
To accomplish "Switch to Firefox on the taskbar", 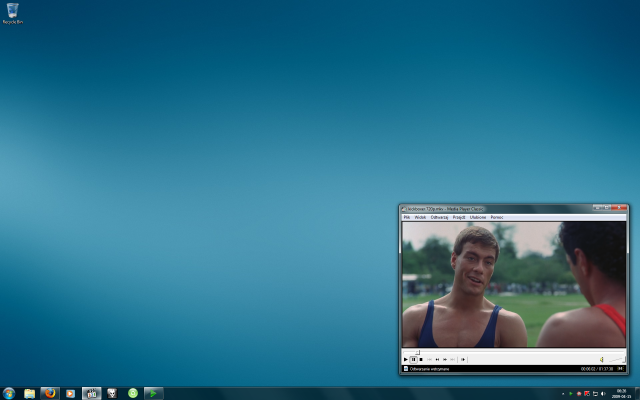I will coord(50,393).
